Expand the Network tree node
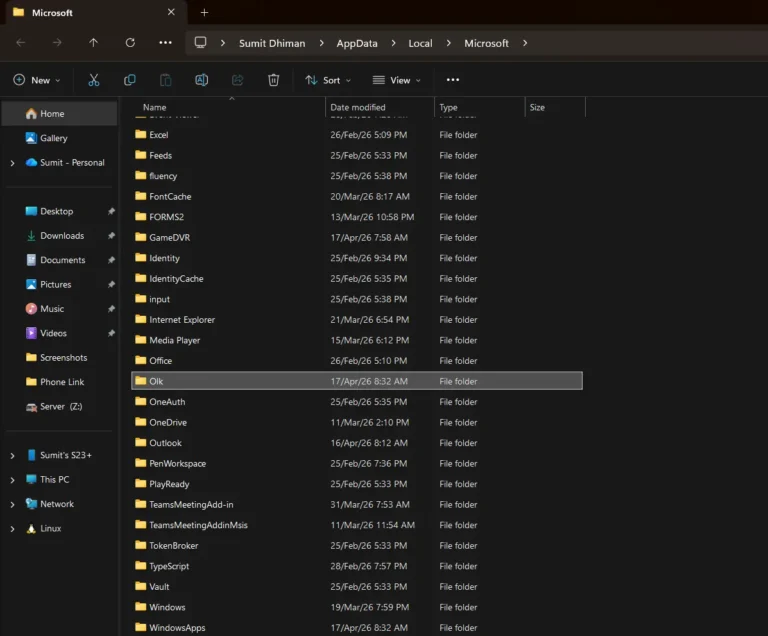The width and height of the screenshot is (768, 636). click(12, 504)
